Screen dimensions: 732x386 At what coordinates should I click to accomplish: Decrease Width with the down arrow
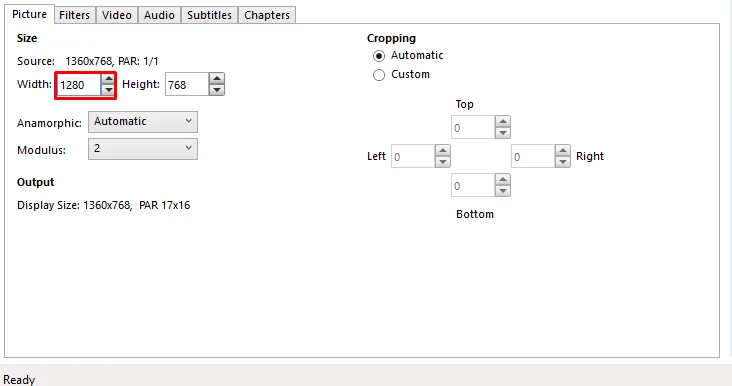(x=108, y=90)
